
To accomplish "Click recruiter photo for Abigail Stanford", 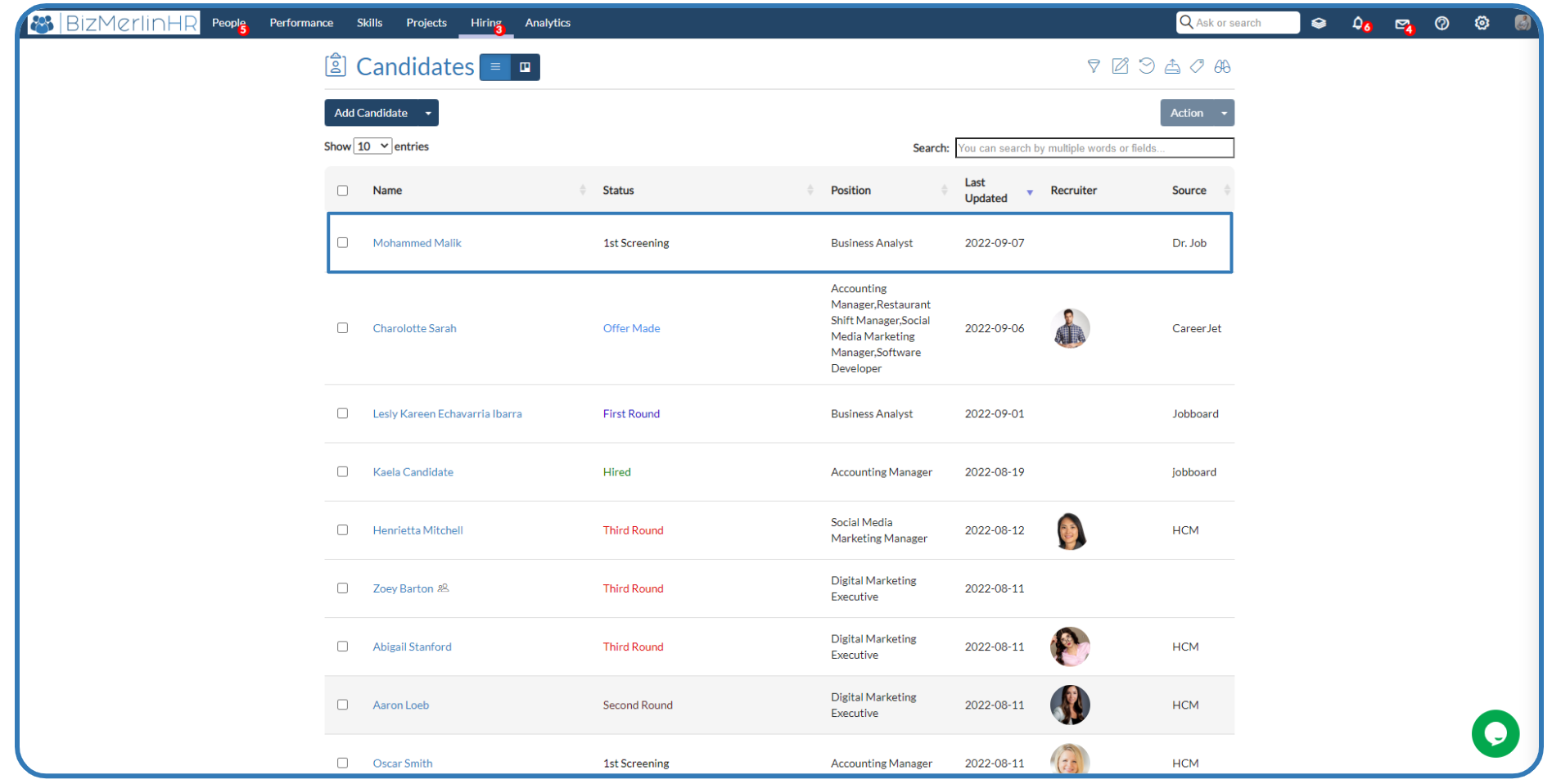I will [x=1070, y=647].
